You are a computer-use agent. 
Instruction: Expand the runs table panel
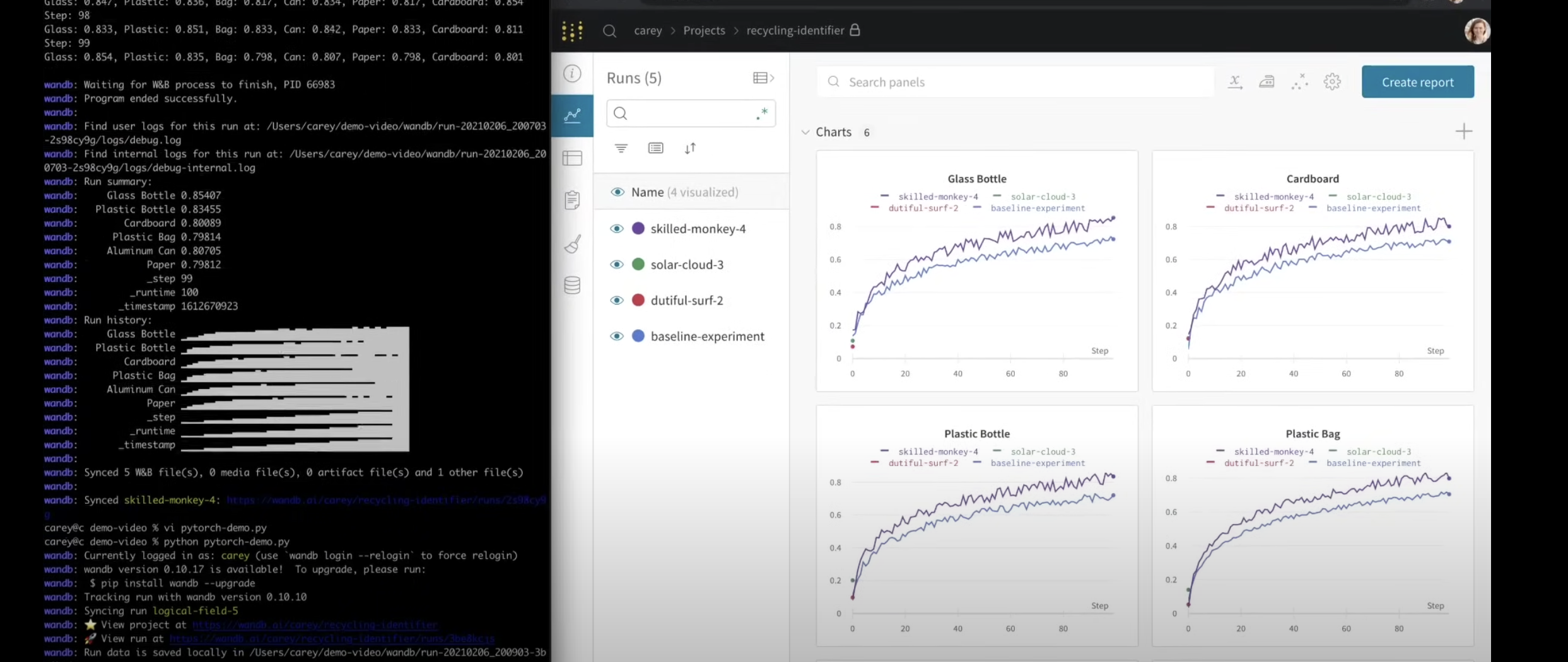(x=763, y=78)
